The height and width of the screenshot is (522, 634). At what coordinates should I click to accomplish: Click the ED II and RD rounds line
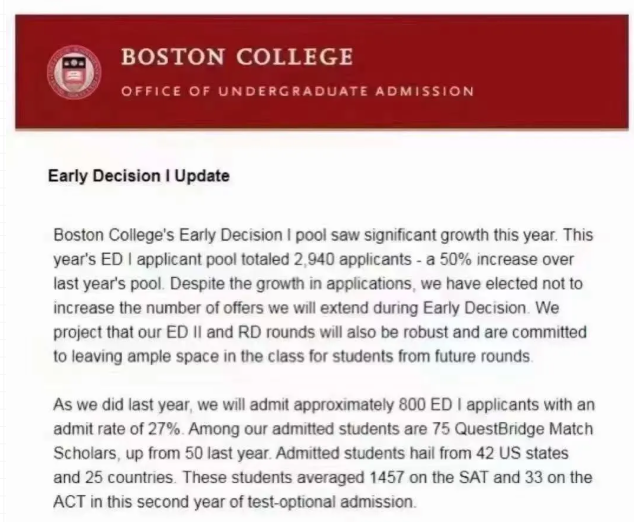[320, 332]
